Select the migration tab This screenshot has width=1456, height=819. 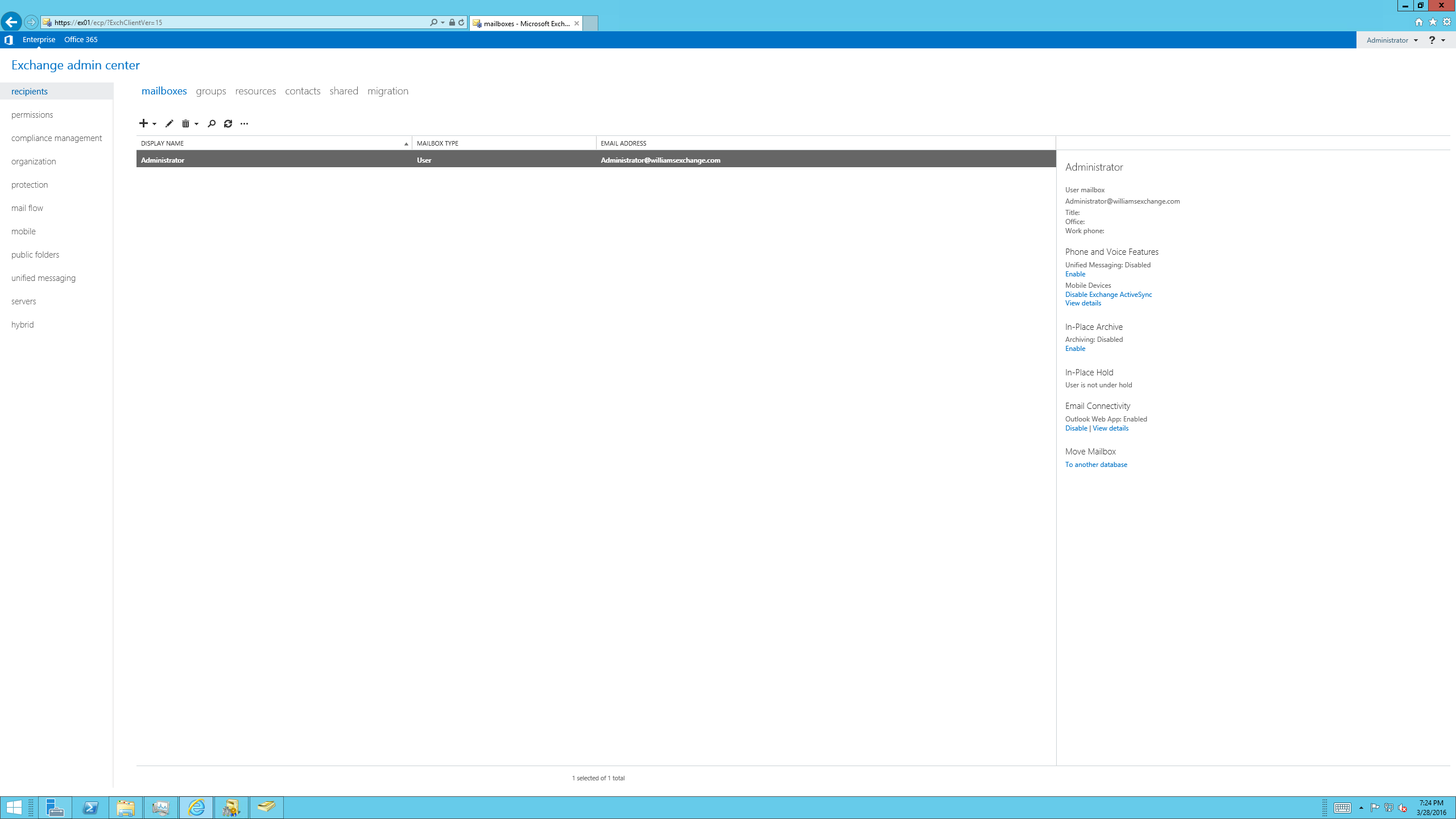pyautogui.click(x=388, y=90)
